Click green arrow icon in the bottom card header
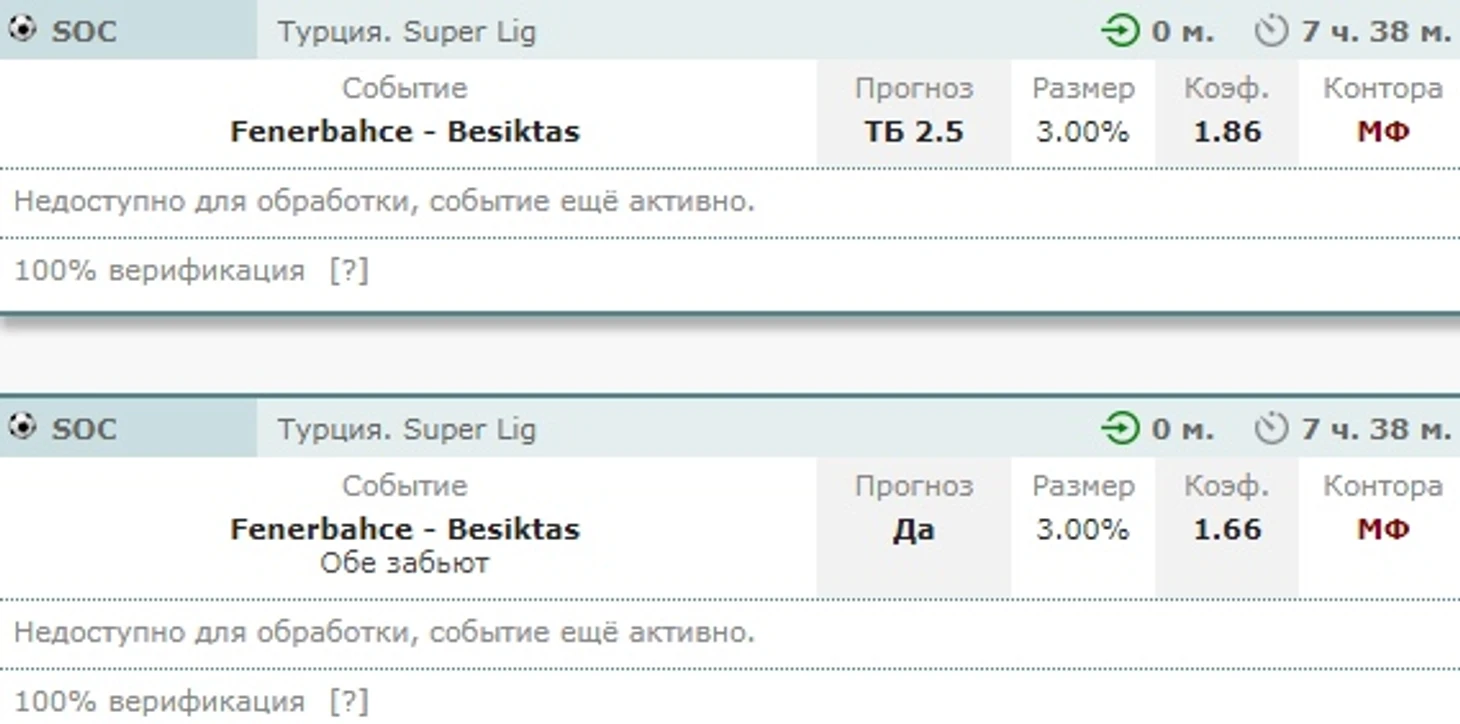The width and height of the screenshot is (1460, 724). point(1120,429)
